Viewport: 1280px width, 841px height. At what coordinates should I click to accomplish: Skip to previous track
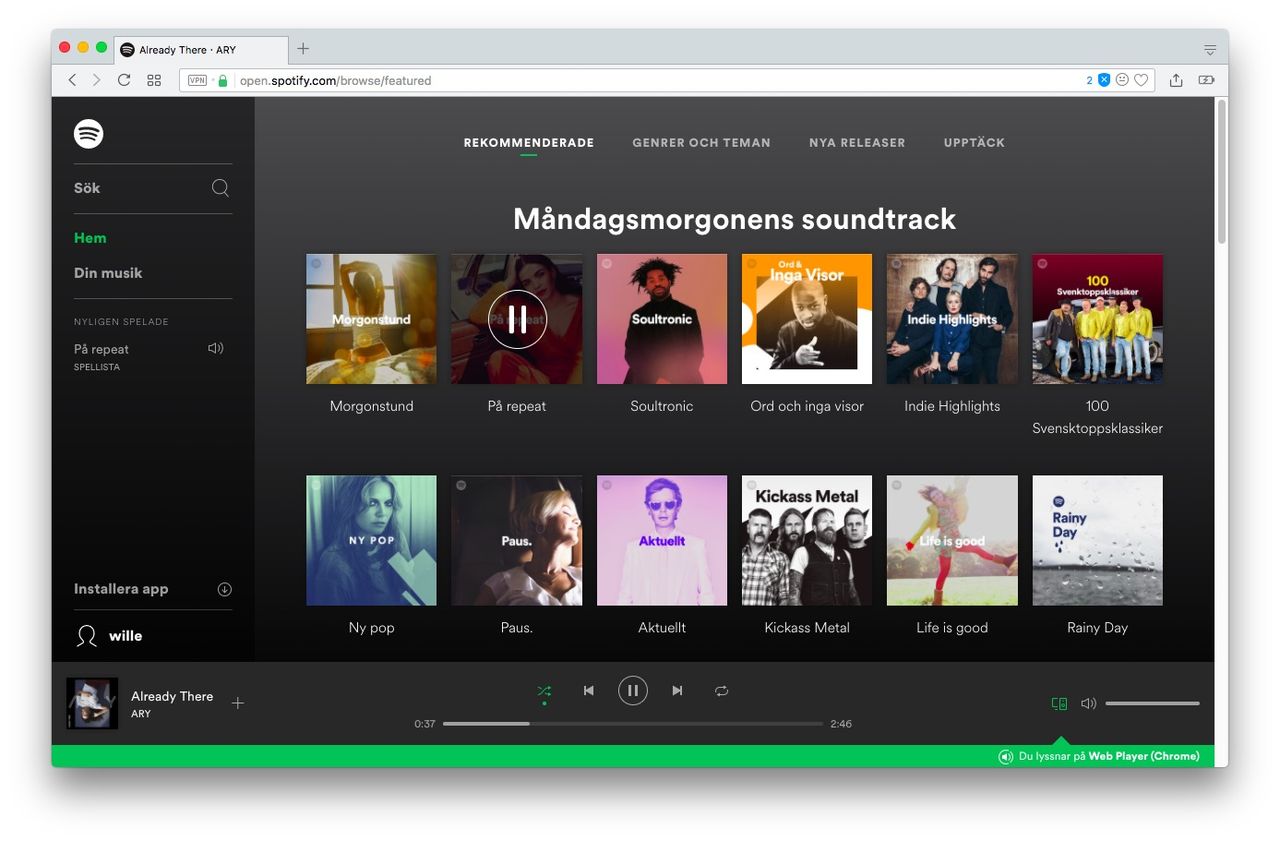click(589, 691)
